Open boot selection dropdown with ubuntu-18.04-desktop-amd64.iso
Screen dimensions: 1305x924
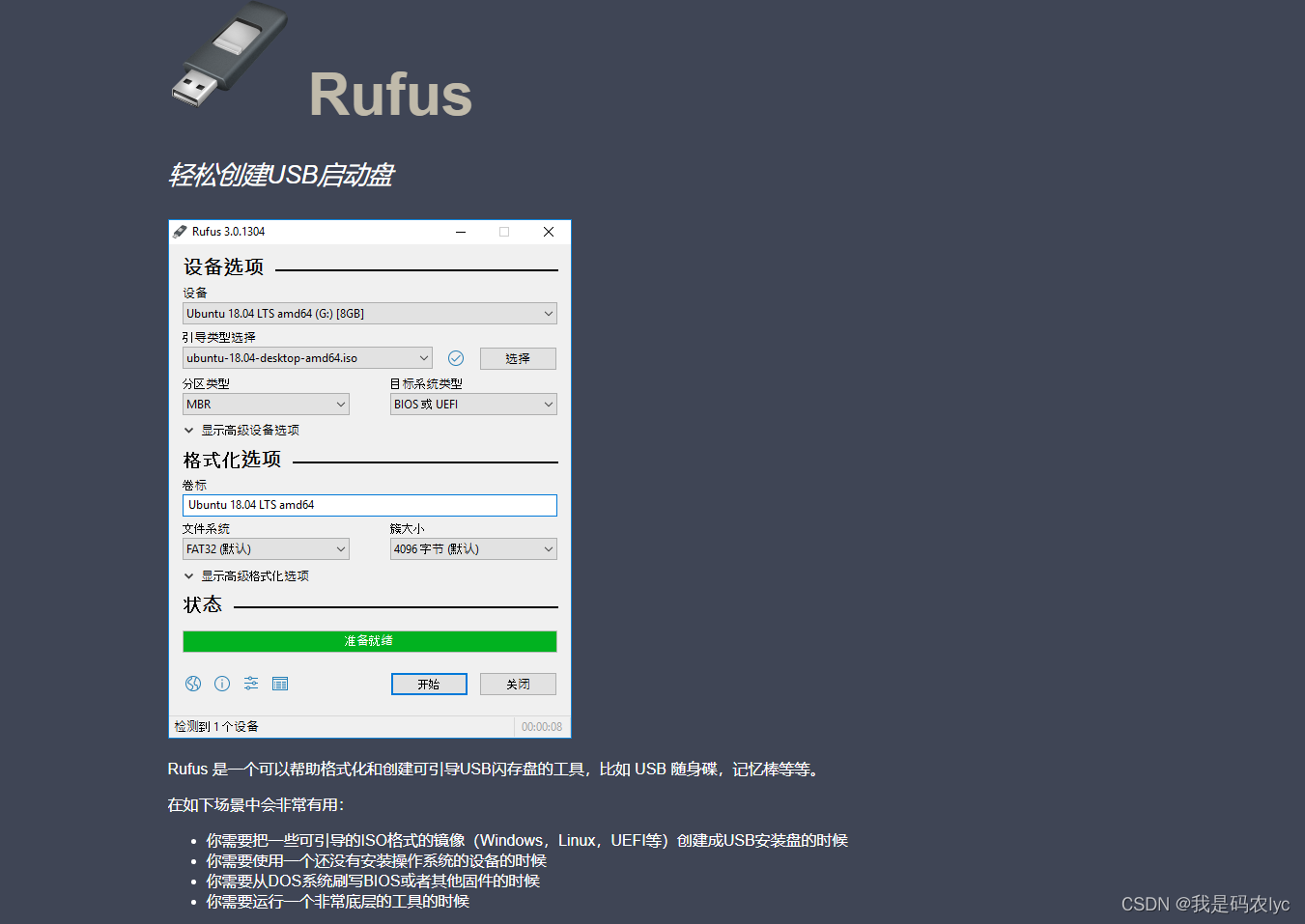pos(307,358)
